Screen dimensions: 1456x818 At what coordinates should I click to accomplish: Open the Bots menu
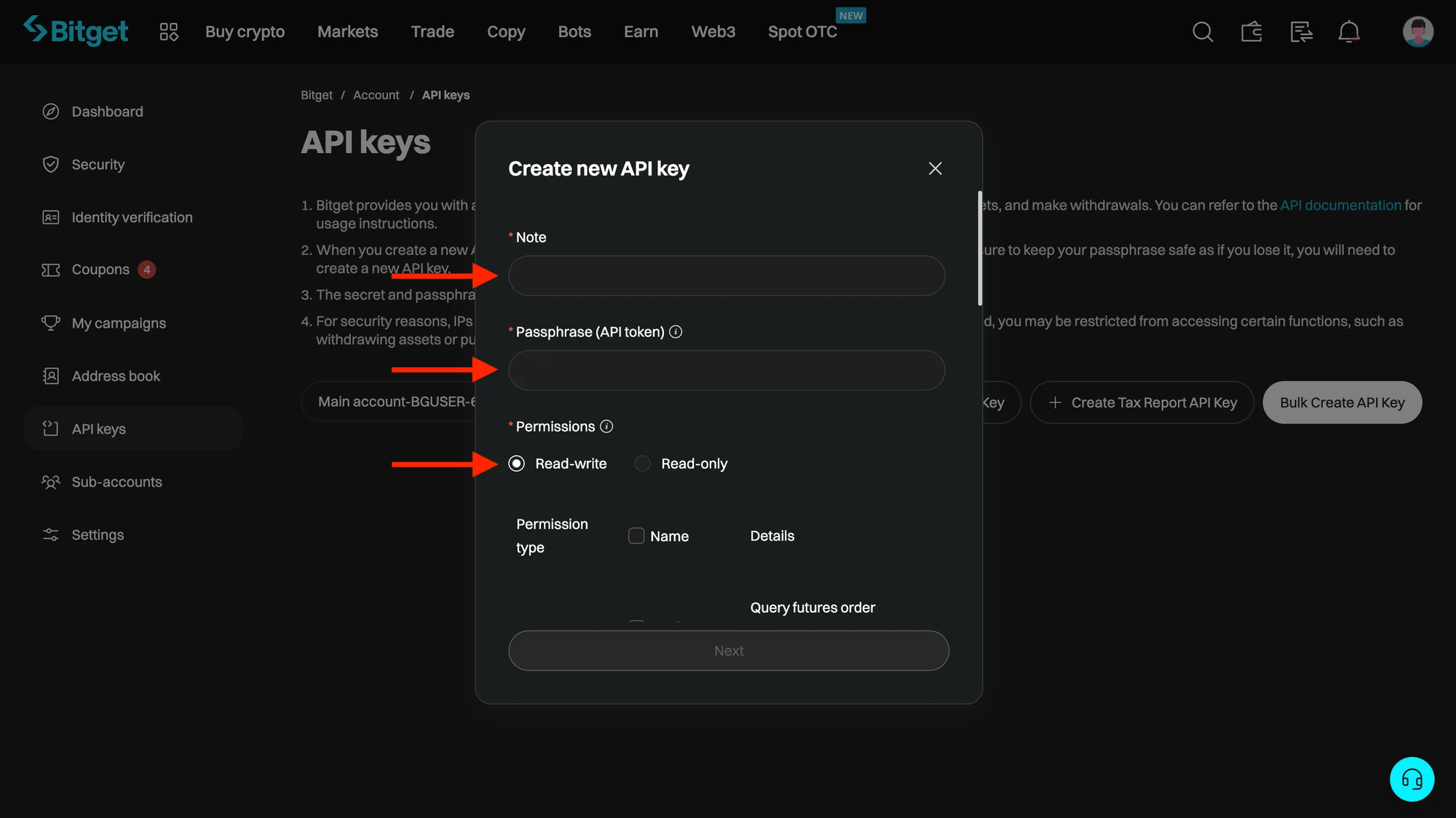(574, 31)
